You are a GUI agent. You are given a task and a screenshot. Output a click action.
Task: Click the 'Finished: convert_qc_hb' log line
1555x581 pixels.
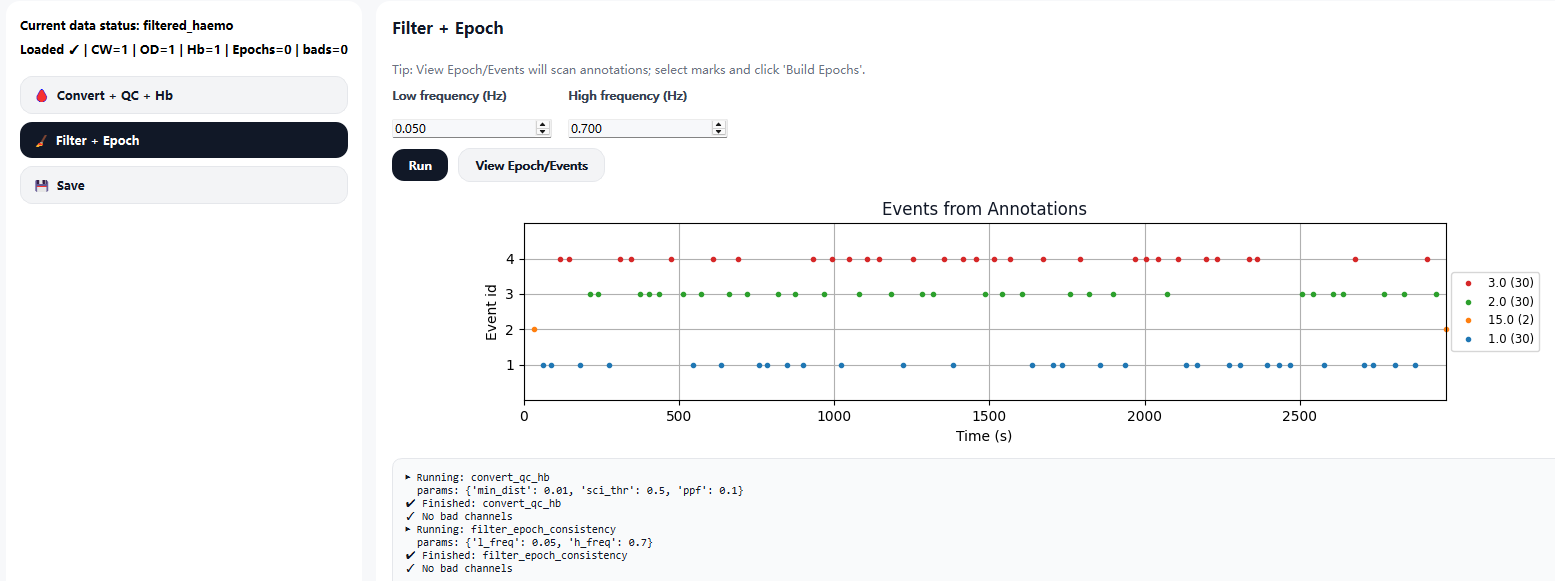click(483, 504)
